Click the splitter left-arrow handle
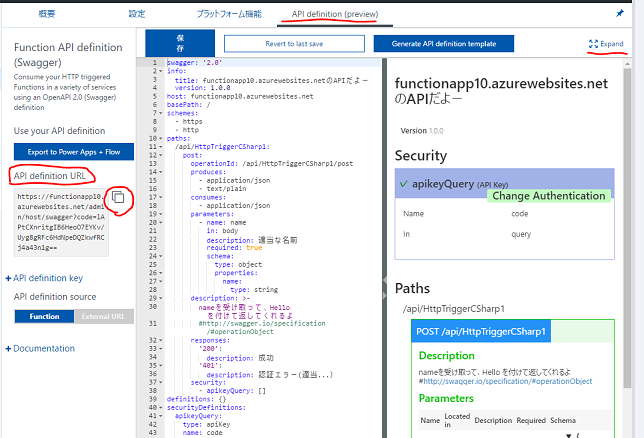Screen dimensions: 644x438 385,280
